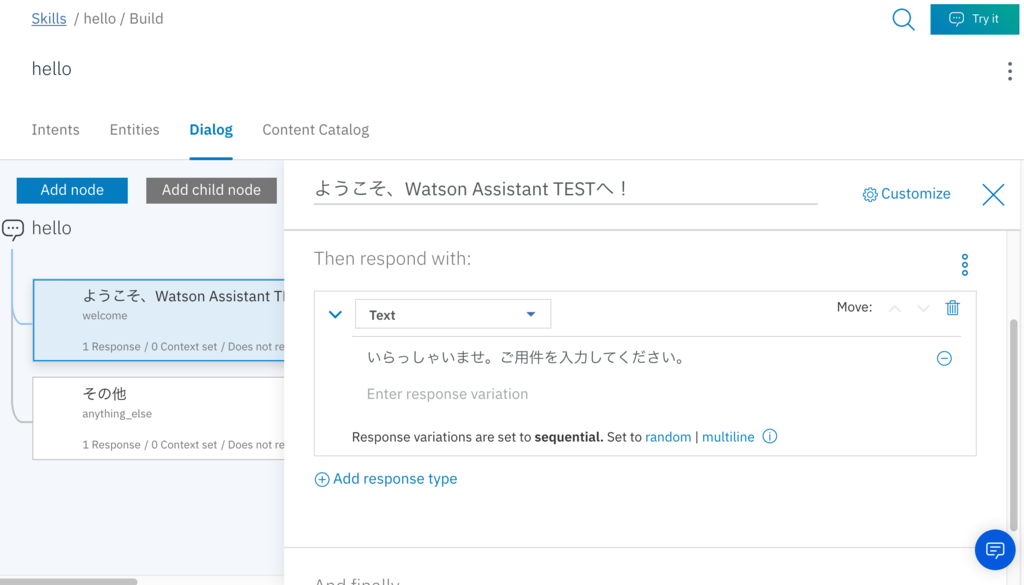Screen dimensions: 1024x585
Task: Click the Add node button
Action: click(x=72, y=190)
